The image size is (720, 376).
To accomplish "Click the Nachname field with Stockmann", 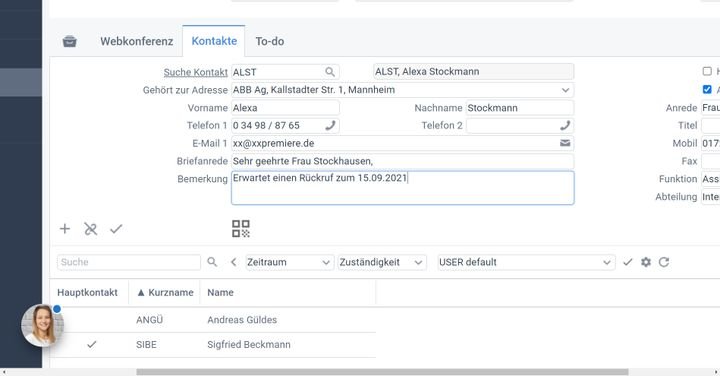I will point(520,108).
